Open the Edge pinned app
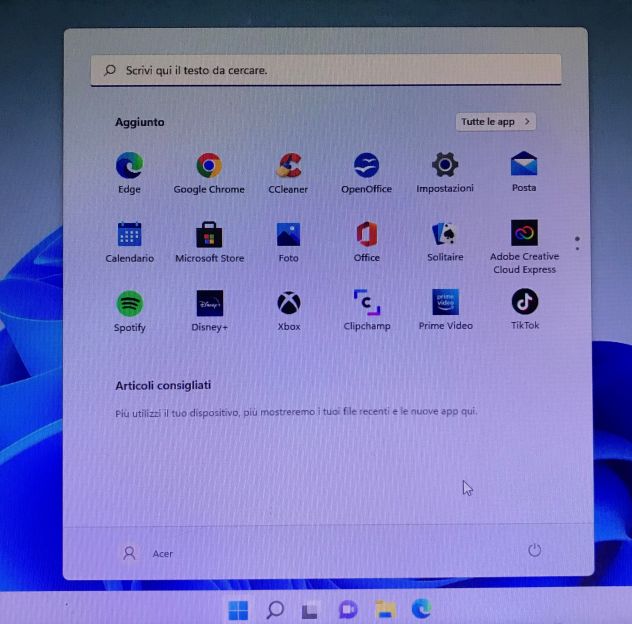632x624 pixels. click(129, 173)
